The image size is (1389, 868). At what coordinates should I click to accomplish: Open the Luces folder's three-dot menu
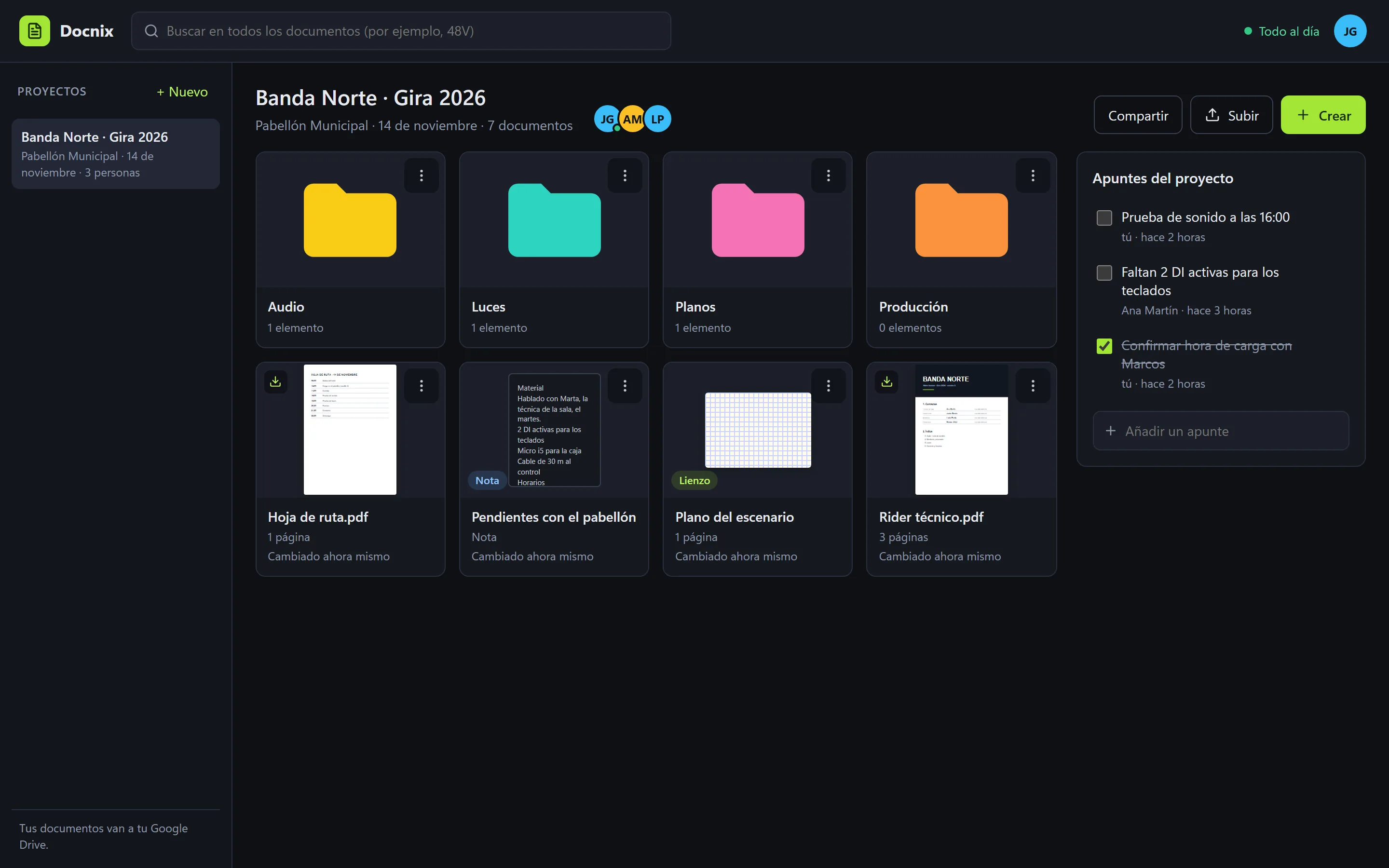(x=625, y=176)
